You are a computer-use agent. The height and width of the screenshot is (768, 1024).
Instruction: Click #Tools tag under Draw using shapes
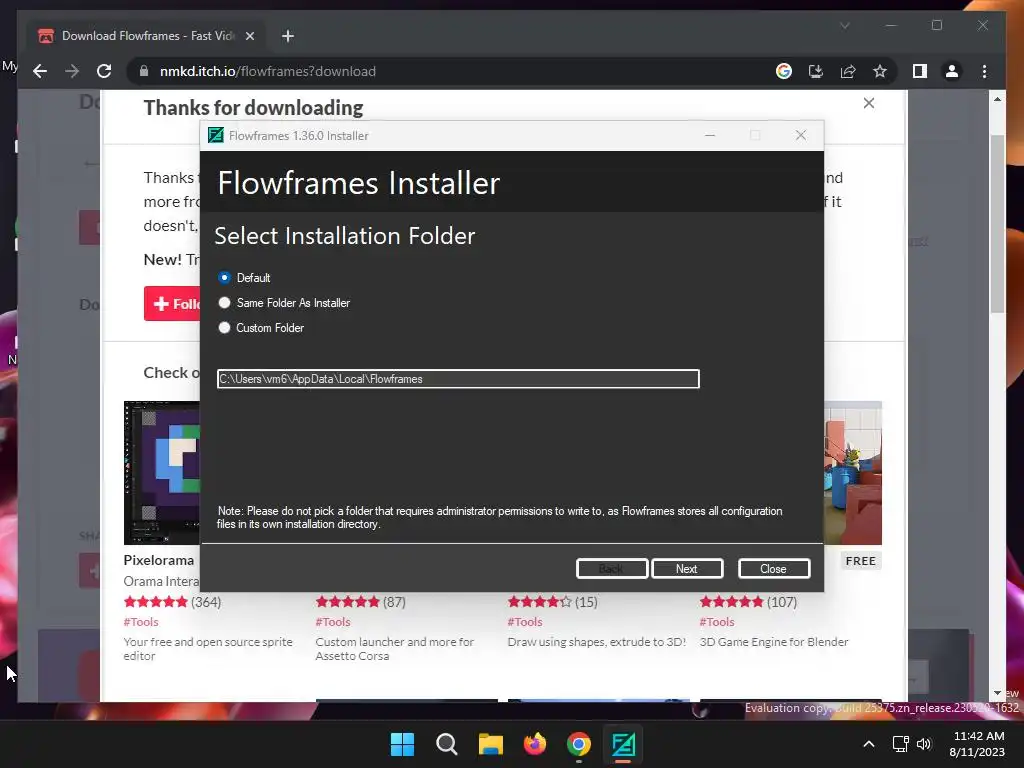click(x=525, y=622)
